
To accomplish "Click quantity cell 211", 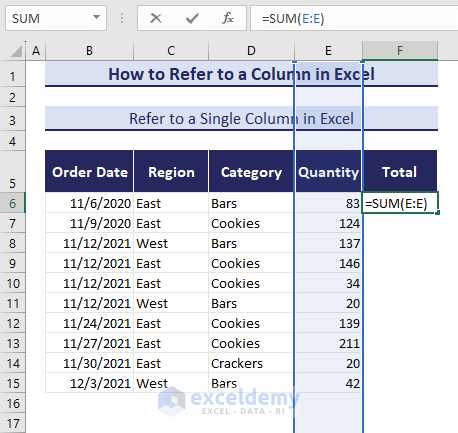I will click(x=328, y=343).
